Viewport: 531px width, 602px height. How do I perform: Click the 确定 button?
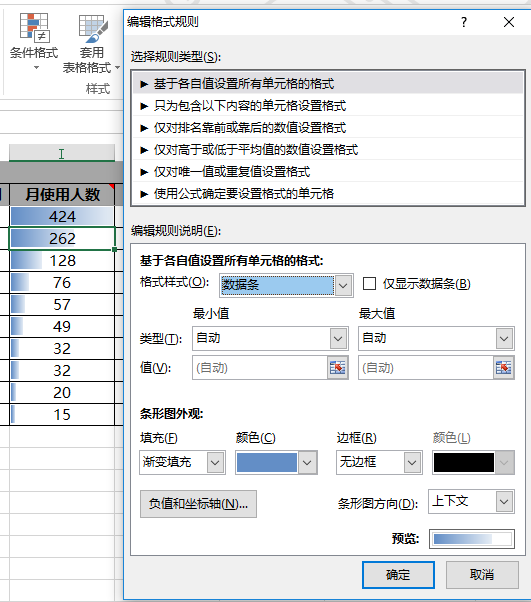[398, 575]
